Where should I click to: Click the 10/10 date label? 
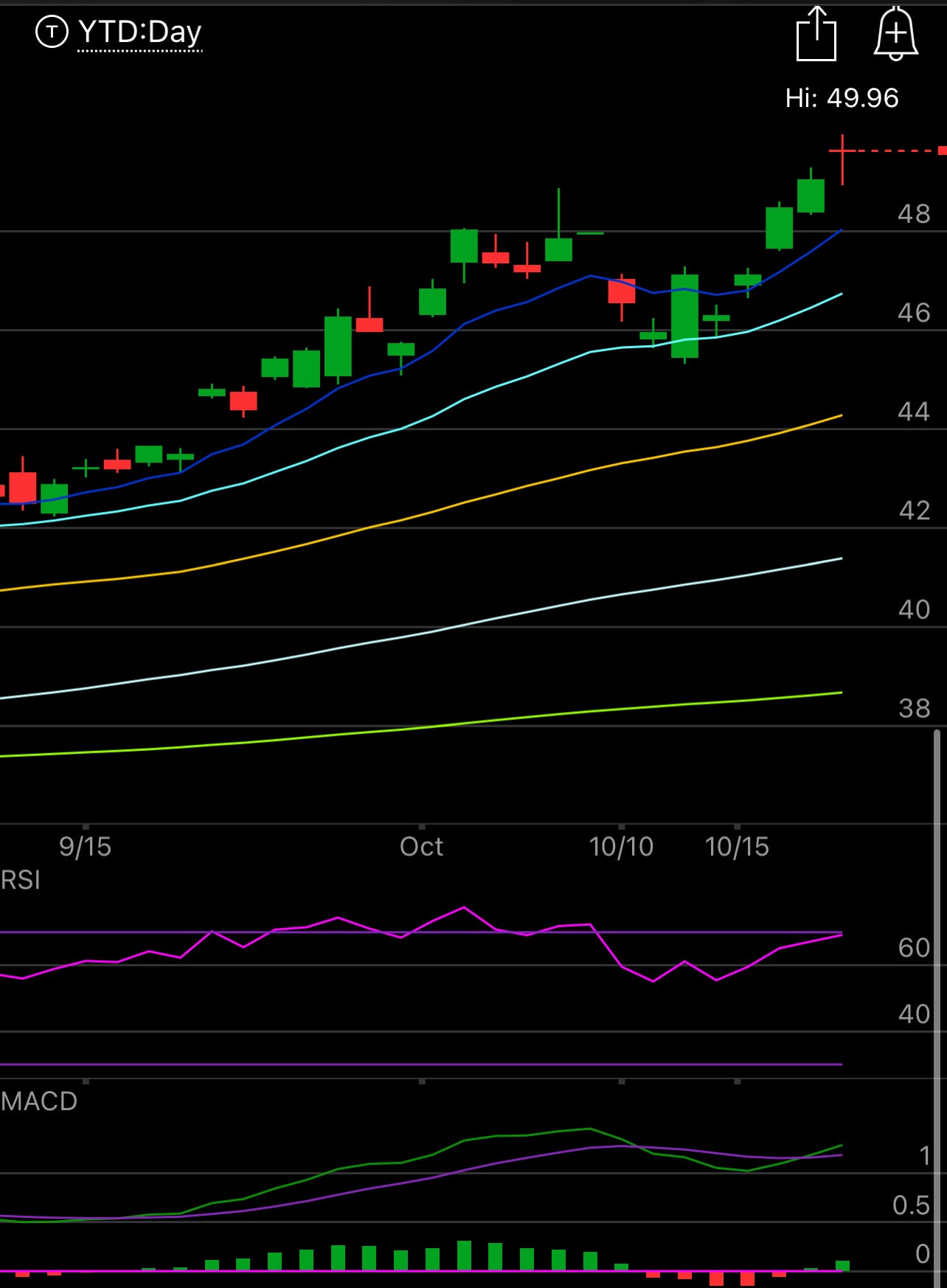[x=621, y=846]
